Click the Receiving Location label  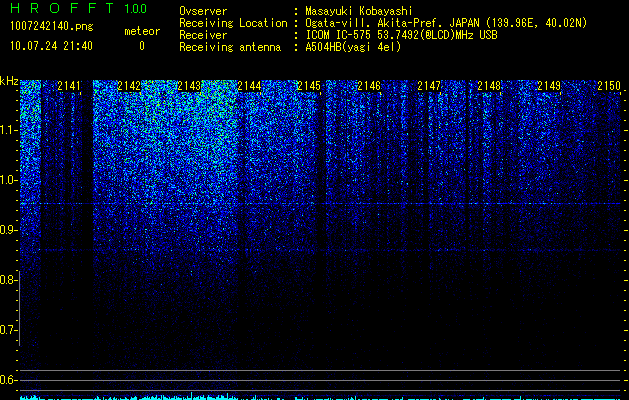point(233,23)
